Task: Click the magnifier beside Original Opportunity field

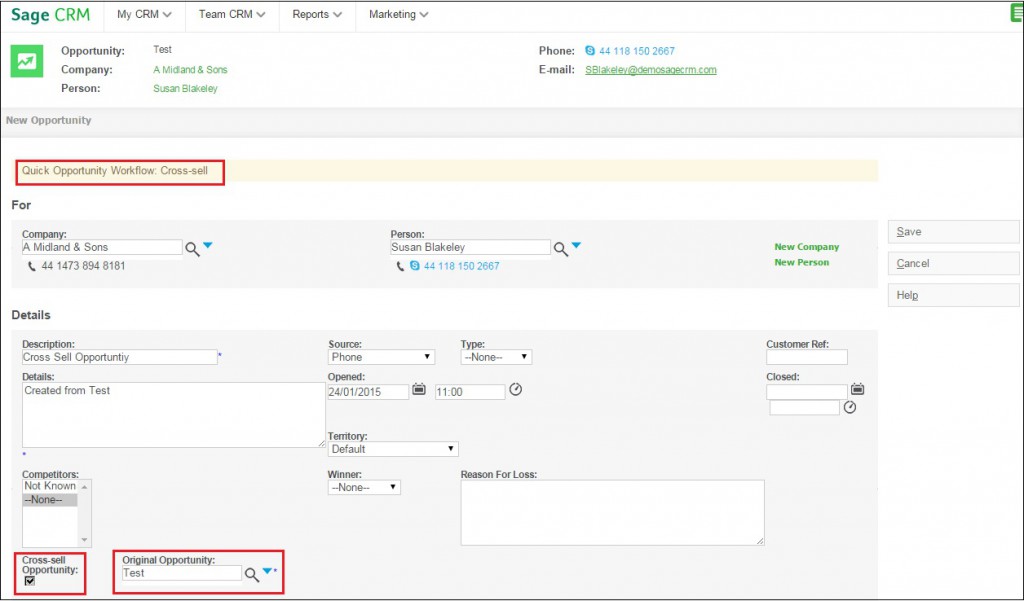Action: point(252,574)
